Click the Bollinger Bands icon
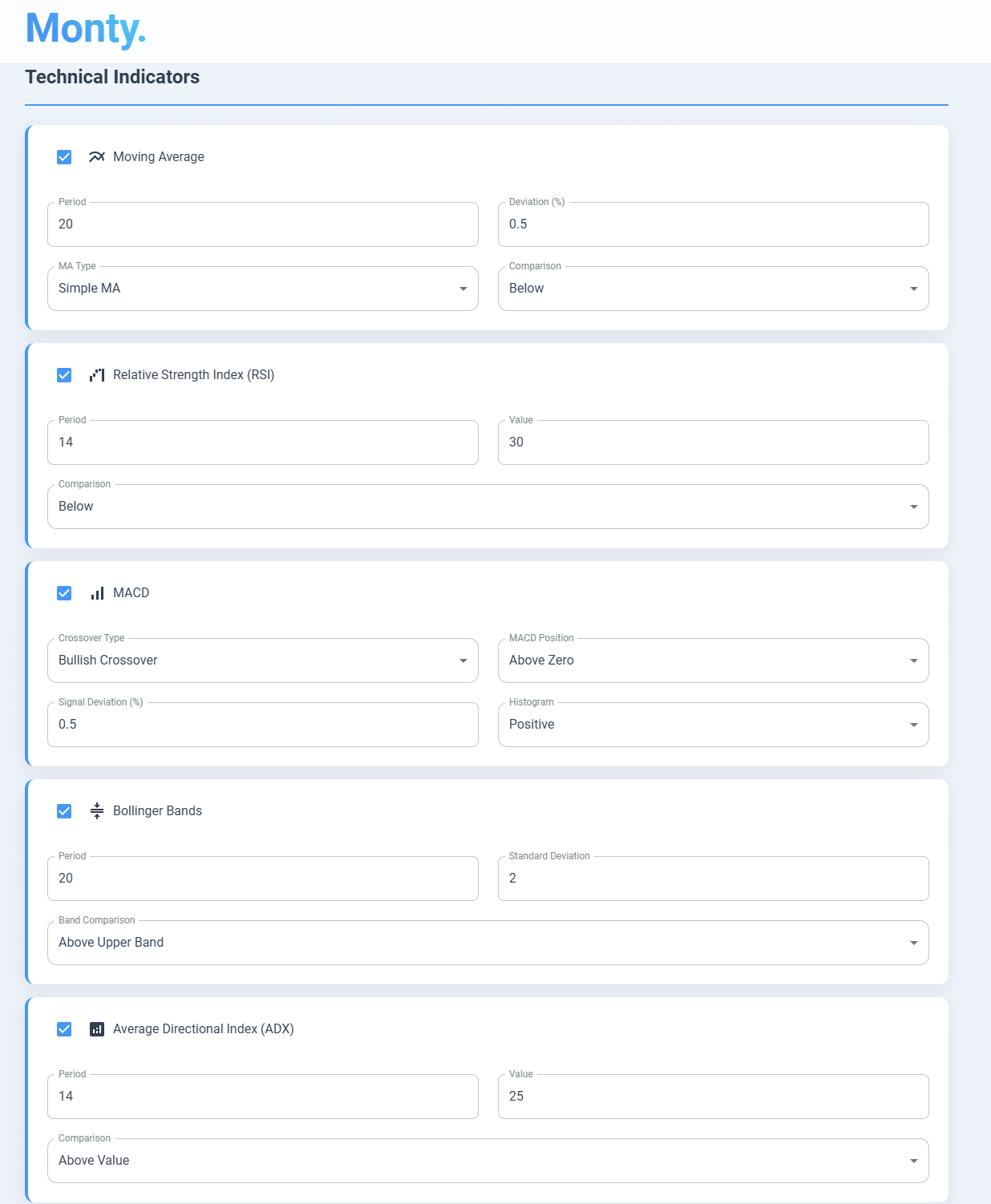991x1204 pixels. tap(97, 811)
